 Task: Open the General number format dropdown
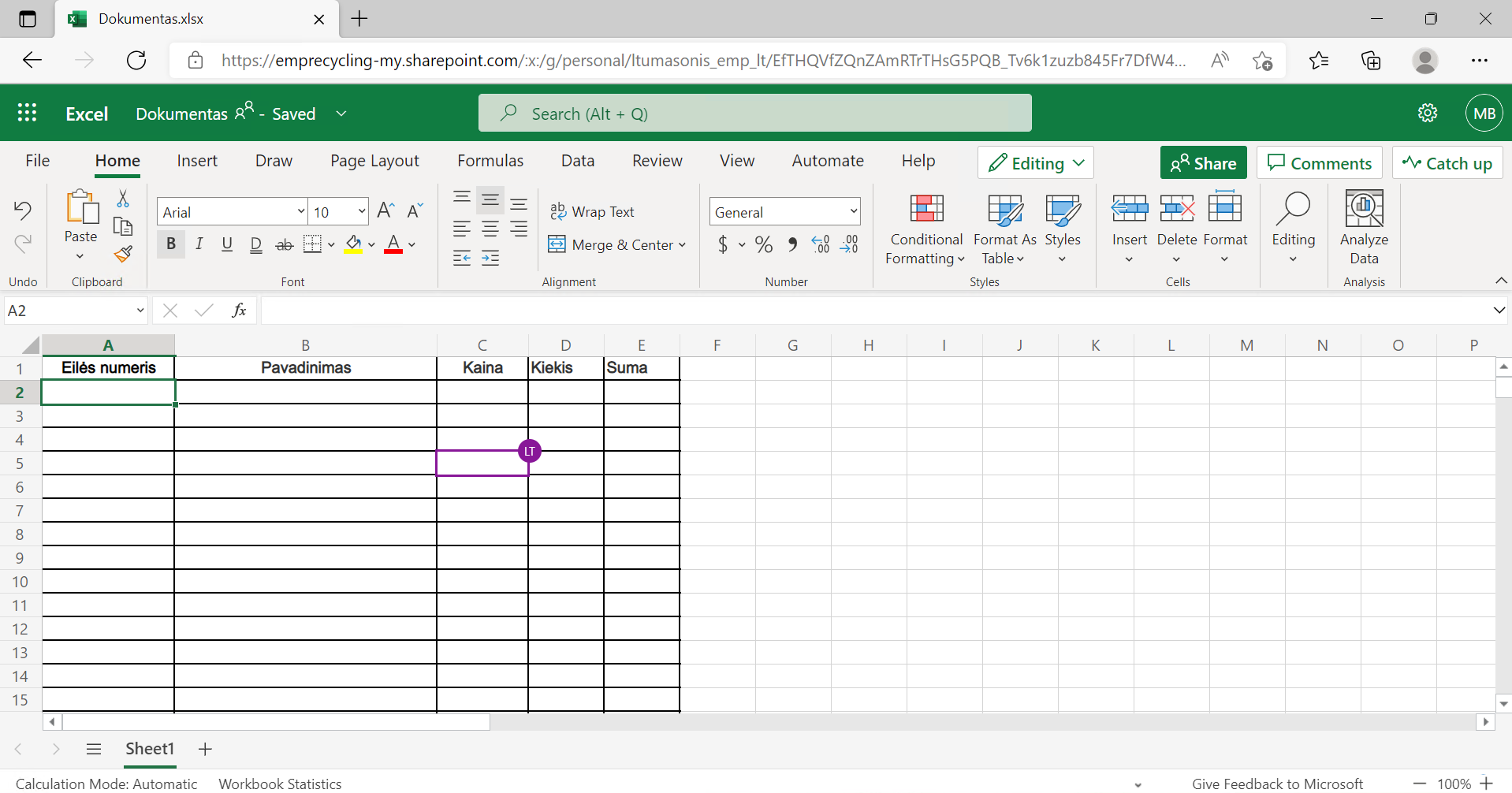point(853,211)
